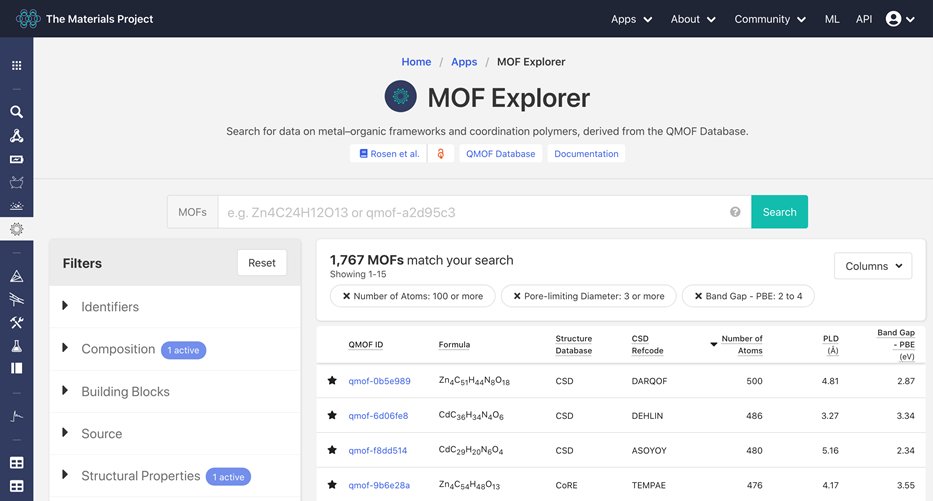
Task: Click the Structural Properties '1 active' badge
Action: (x=228, y=477)
